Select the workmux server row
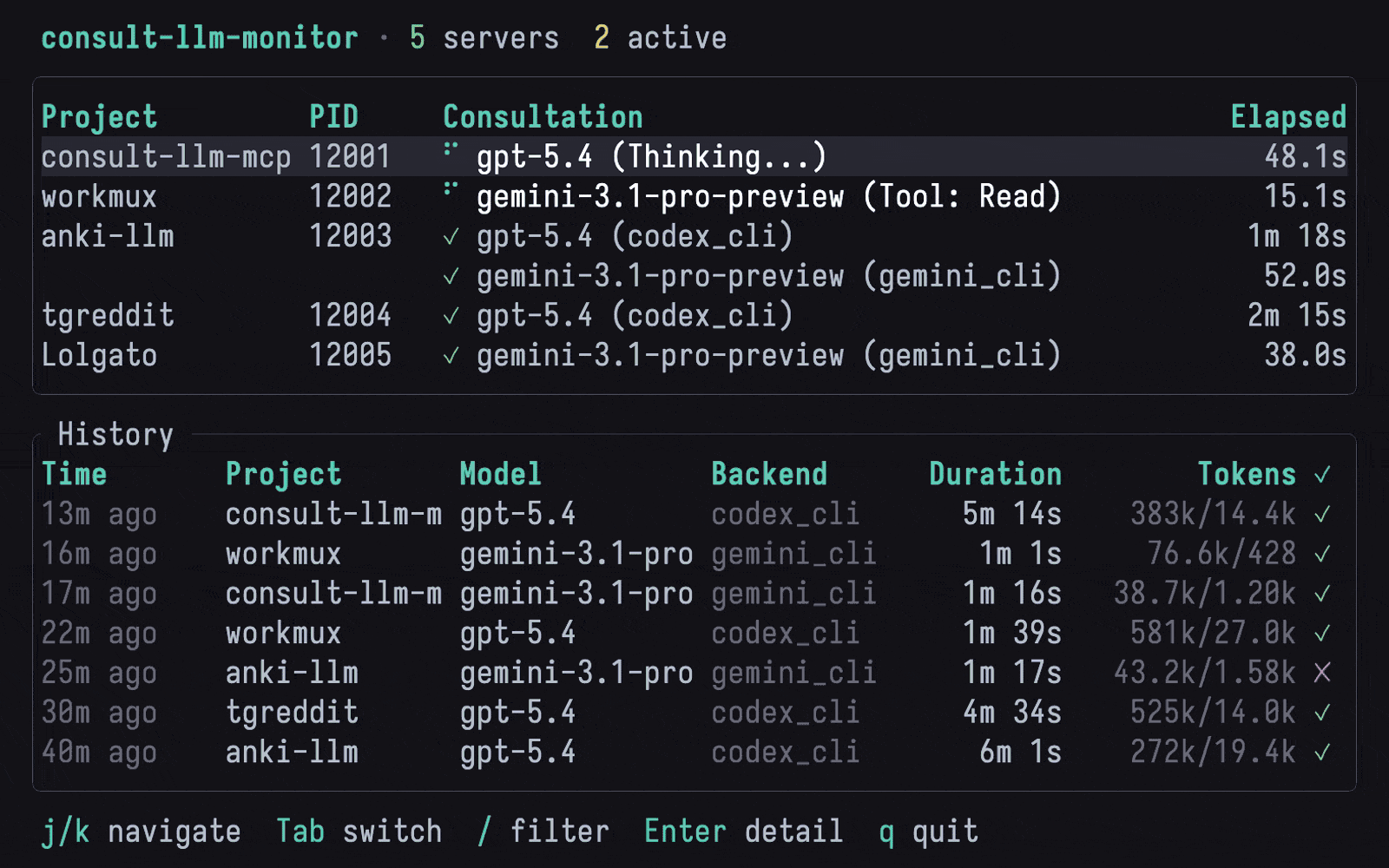 pos(694,196)
